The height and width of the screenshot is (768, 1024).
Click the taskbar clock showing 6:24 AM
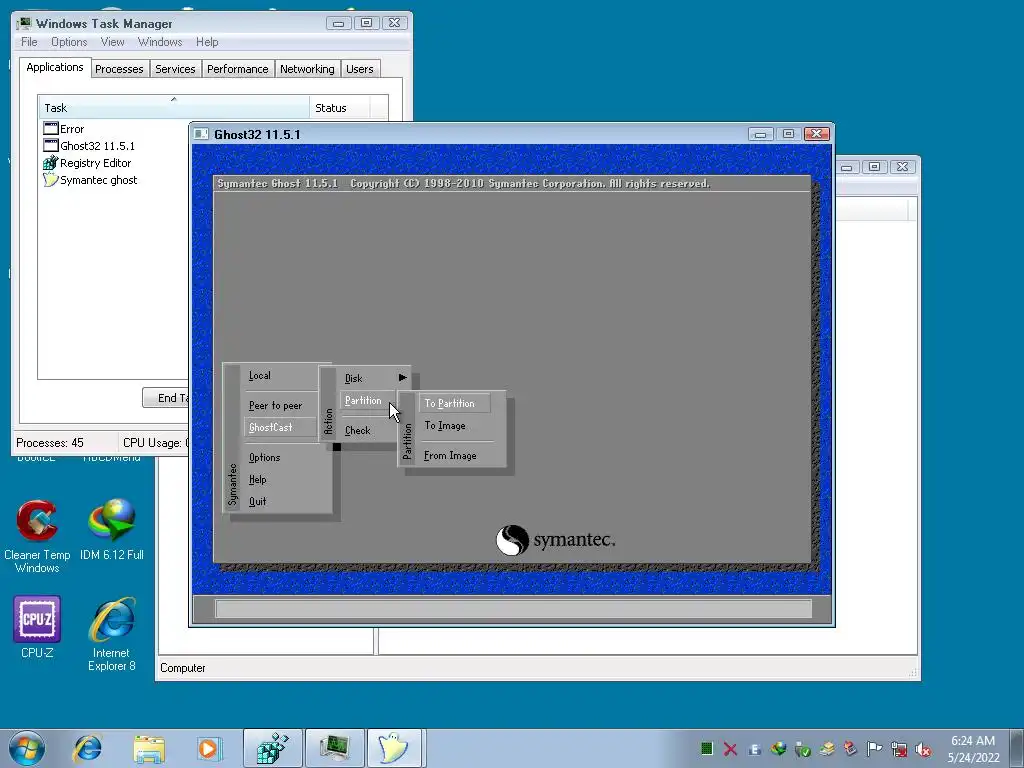pyautogui.click(x=973, y=749)
